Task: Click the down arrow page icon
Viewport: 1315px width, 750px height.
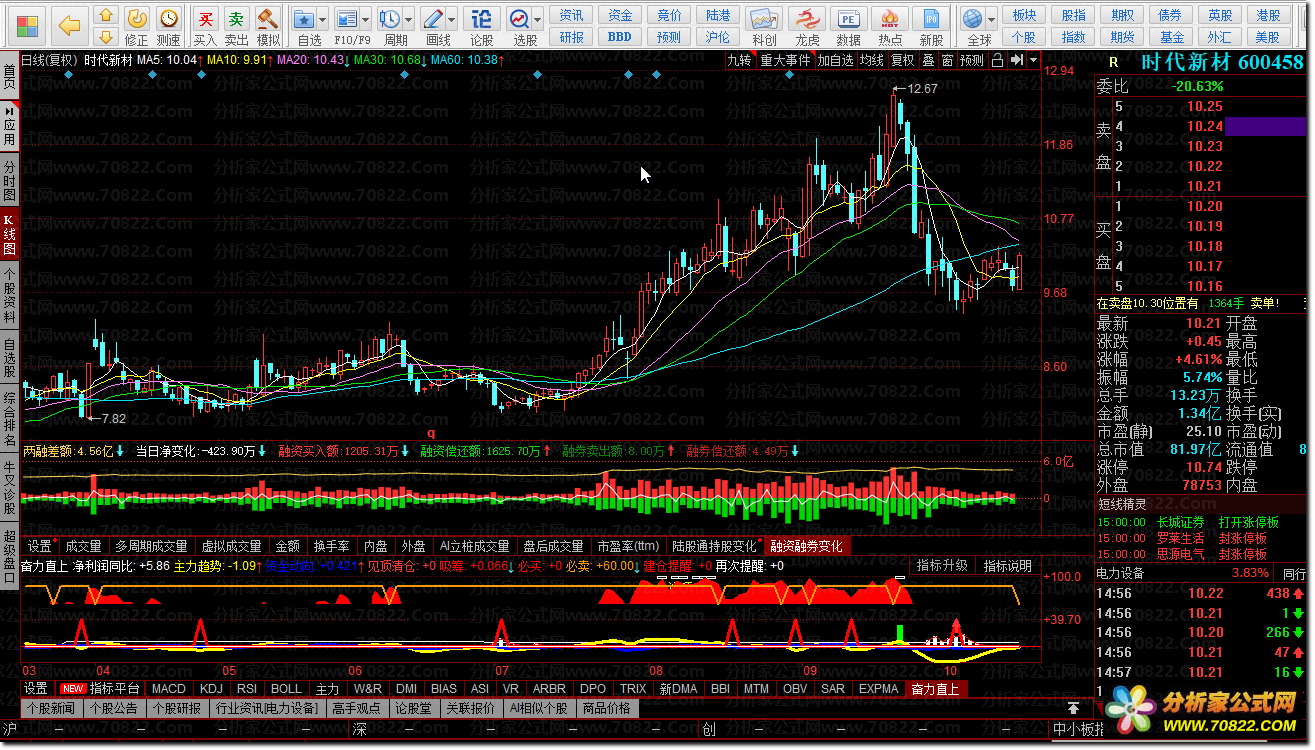Action: pyautogui.click(x=104, y=38)
